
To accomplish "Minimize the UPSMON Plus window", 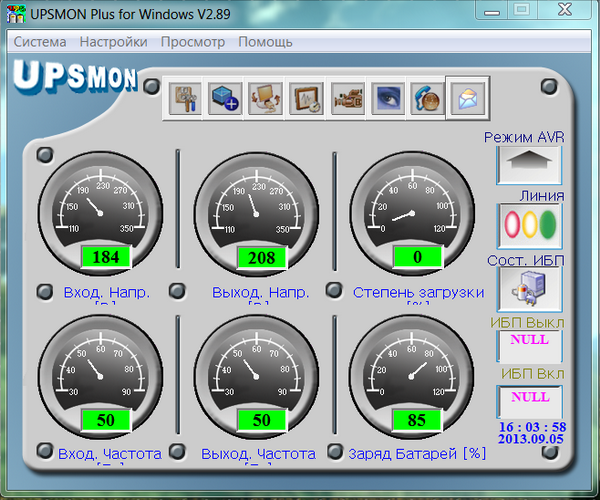I will (491, 10).
